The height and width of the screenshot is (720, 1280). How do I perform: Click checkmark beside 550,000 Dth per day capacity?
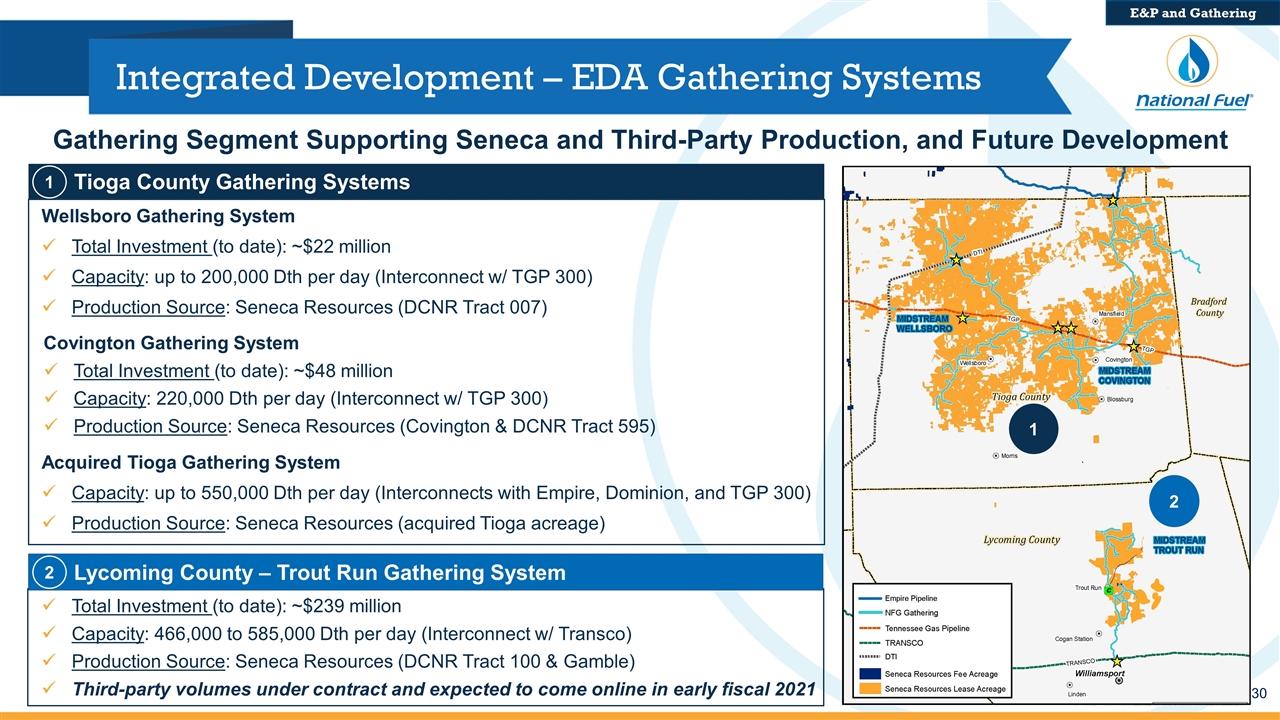click(50, 493)
